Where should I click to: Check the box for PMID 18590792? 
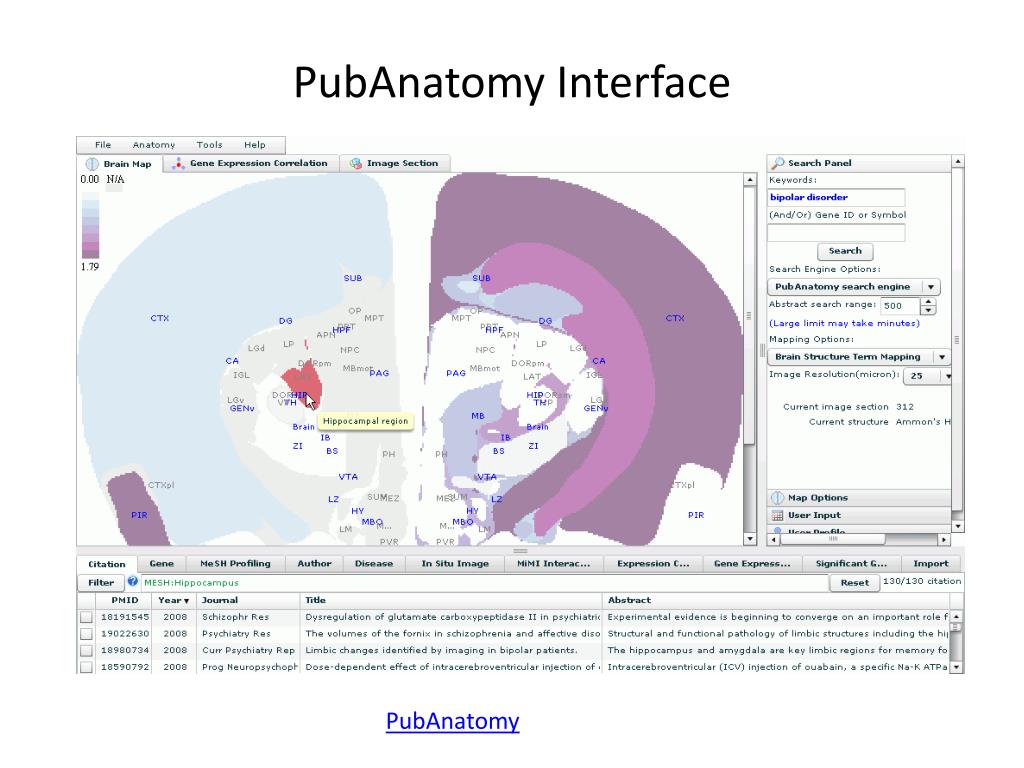(86, 667)
